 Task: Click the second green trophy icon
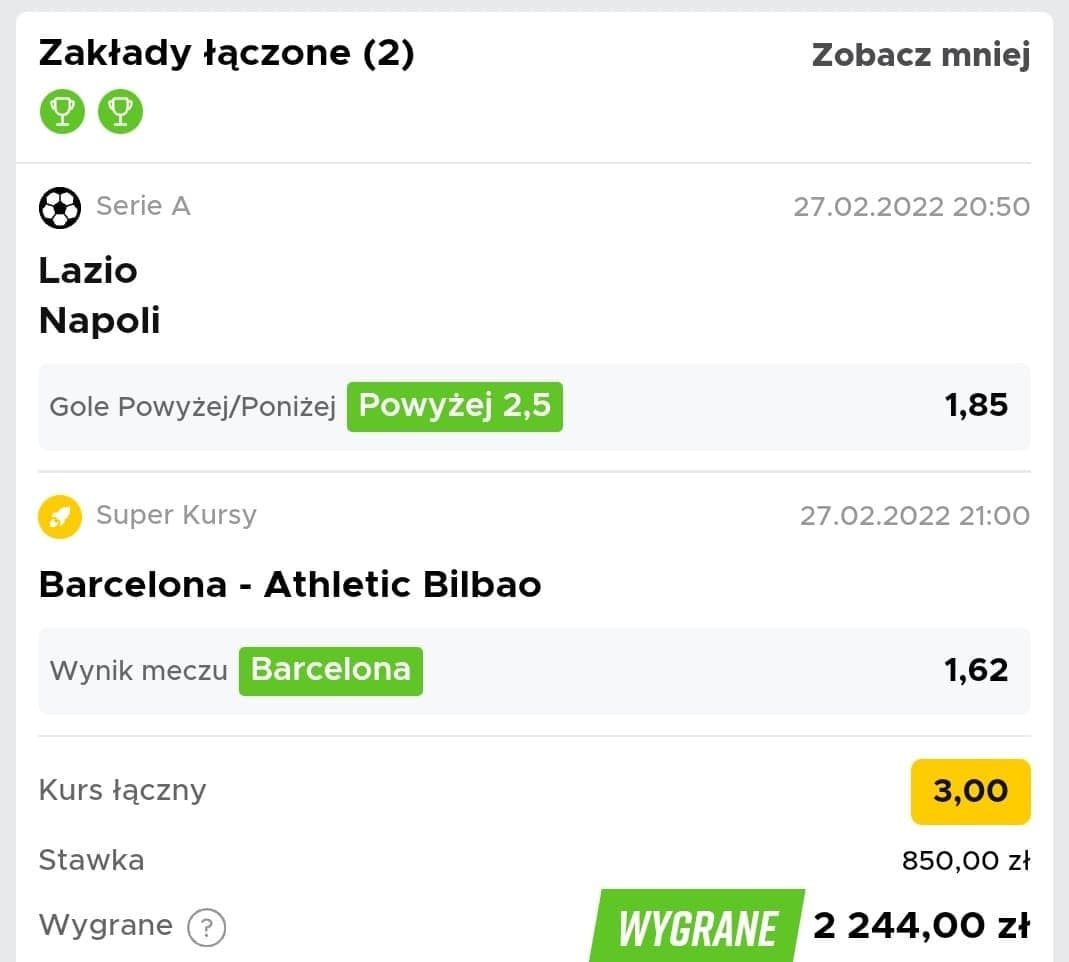(120, 111)
